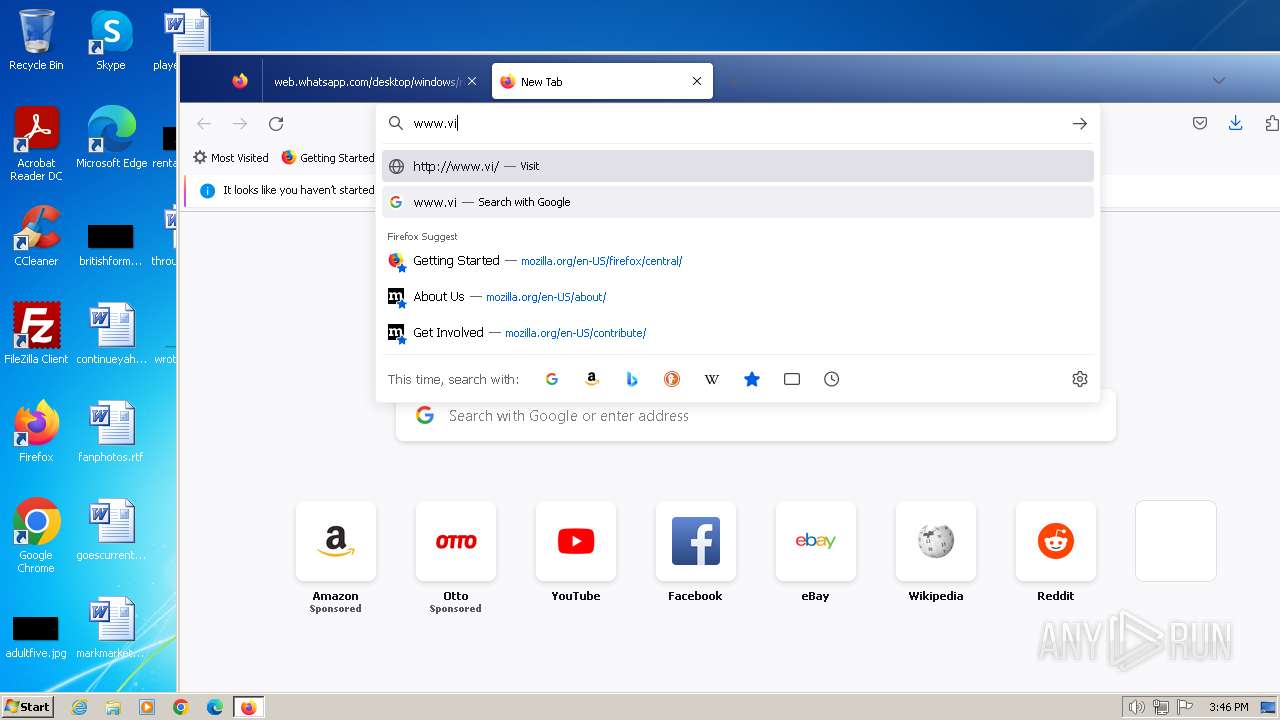Open About Us mozilla.org suggestion
The height and width of the screenshot is (720, 1280).
738,297
